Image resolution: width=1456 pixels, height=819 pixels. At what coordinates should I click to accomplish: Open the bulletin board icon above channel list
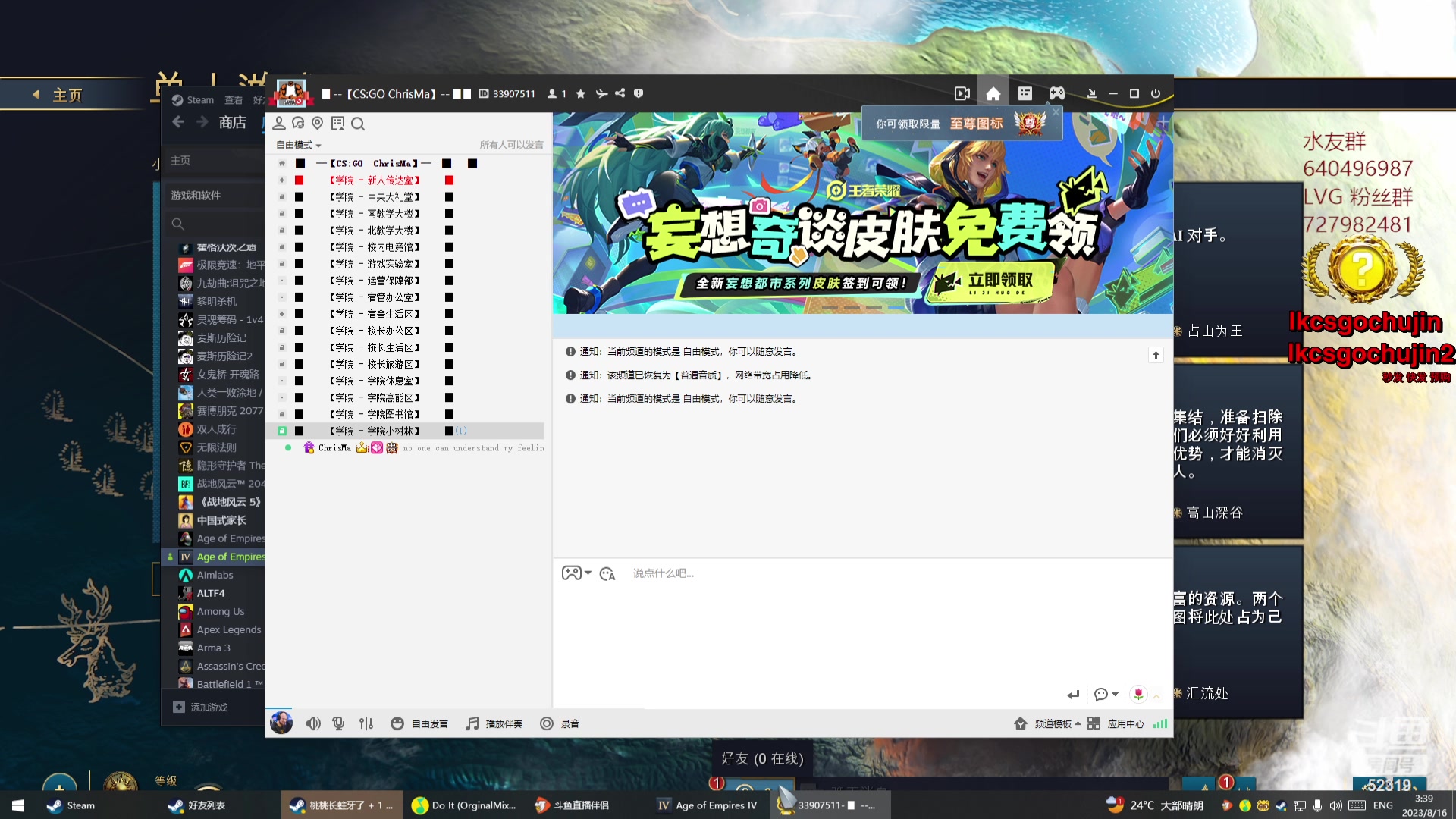337,124
